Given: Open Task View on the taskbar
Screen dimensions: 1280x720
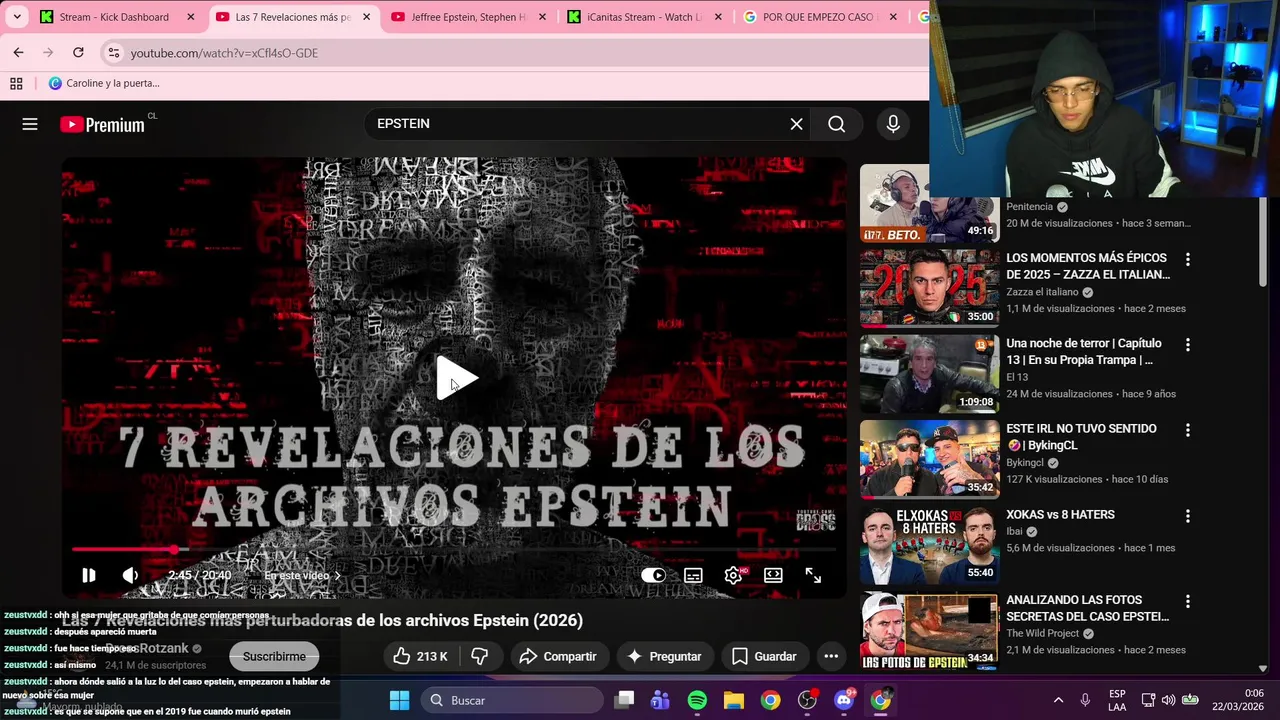Looking at the screenshot, I should 624,700.
